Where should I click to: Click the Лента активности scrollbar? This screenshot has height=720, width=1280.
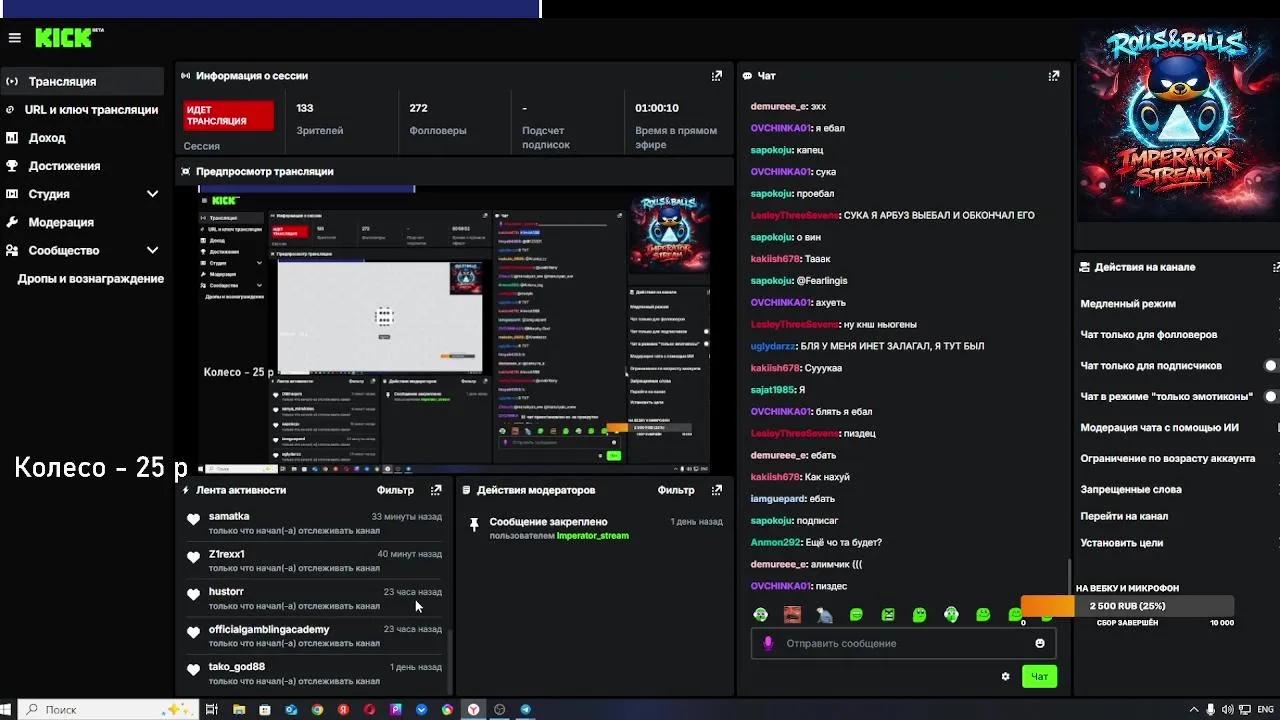point(450,661)
